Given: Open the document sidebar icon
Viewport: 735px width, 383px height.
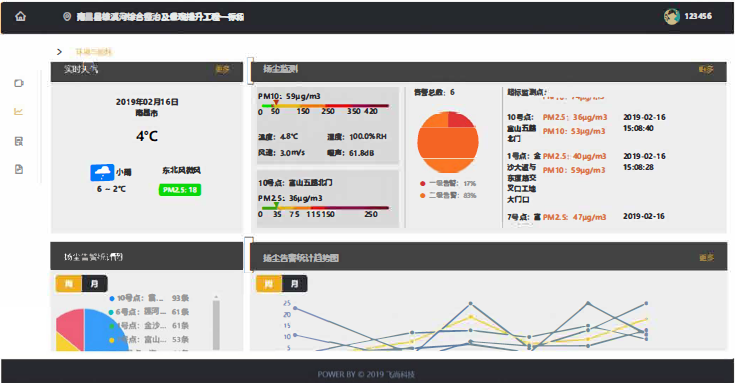Looking at the screenshot, I should click(x=19, y=169).
